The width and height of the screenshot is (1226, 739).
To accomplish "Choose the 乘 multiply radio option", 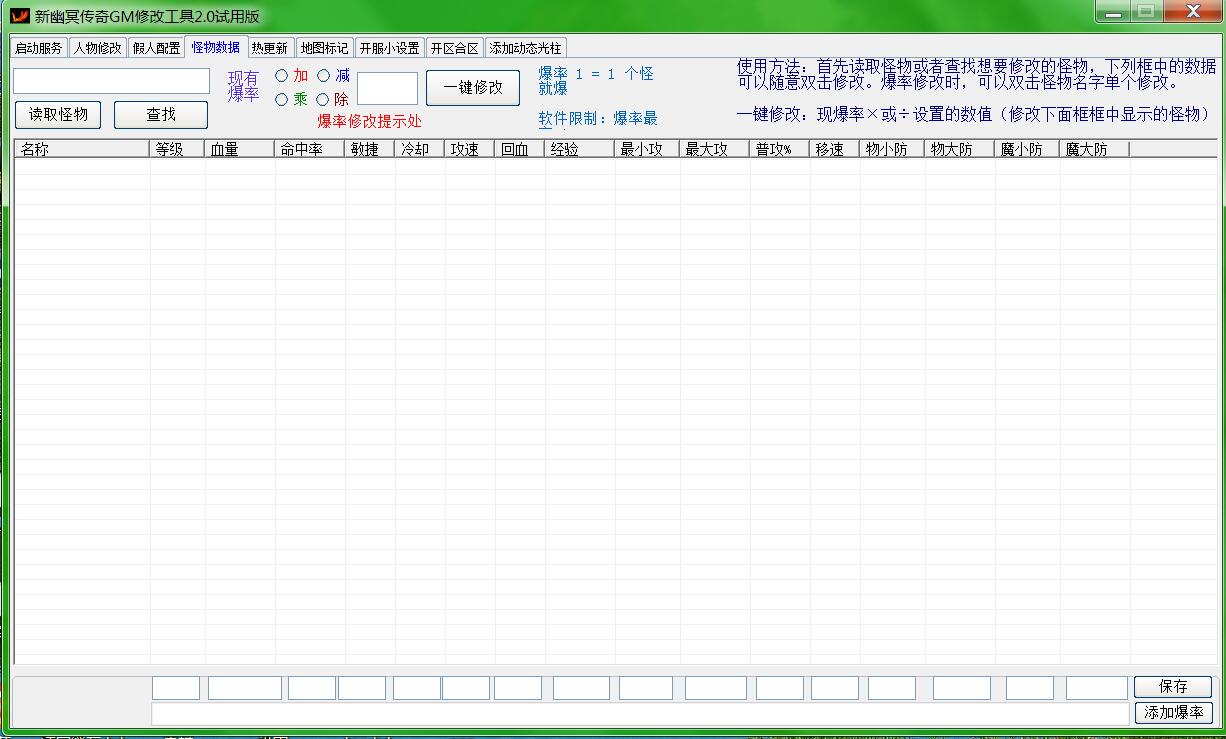I will click(282, 100).
